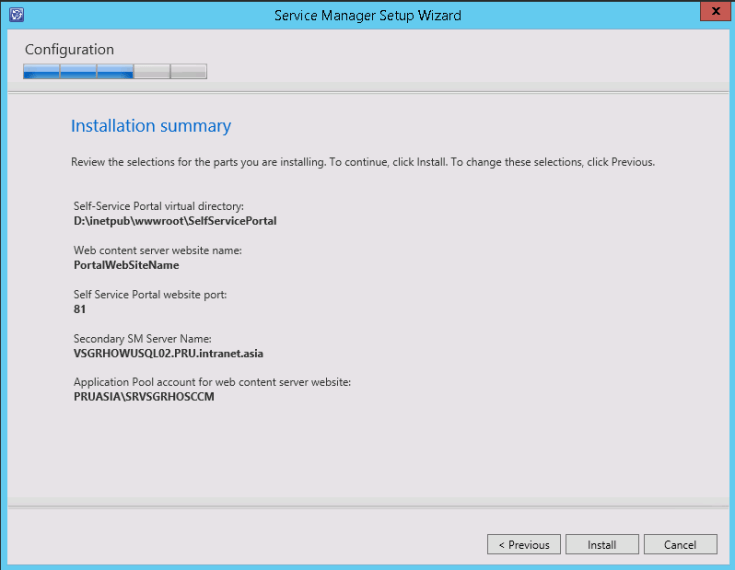Go back with the Previous button
Screen dimensions: 735x570
(524, 545)
